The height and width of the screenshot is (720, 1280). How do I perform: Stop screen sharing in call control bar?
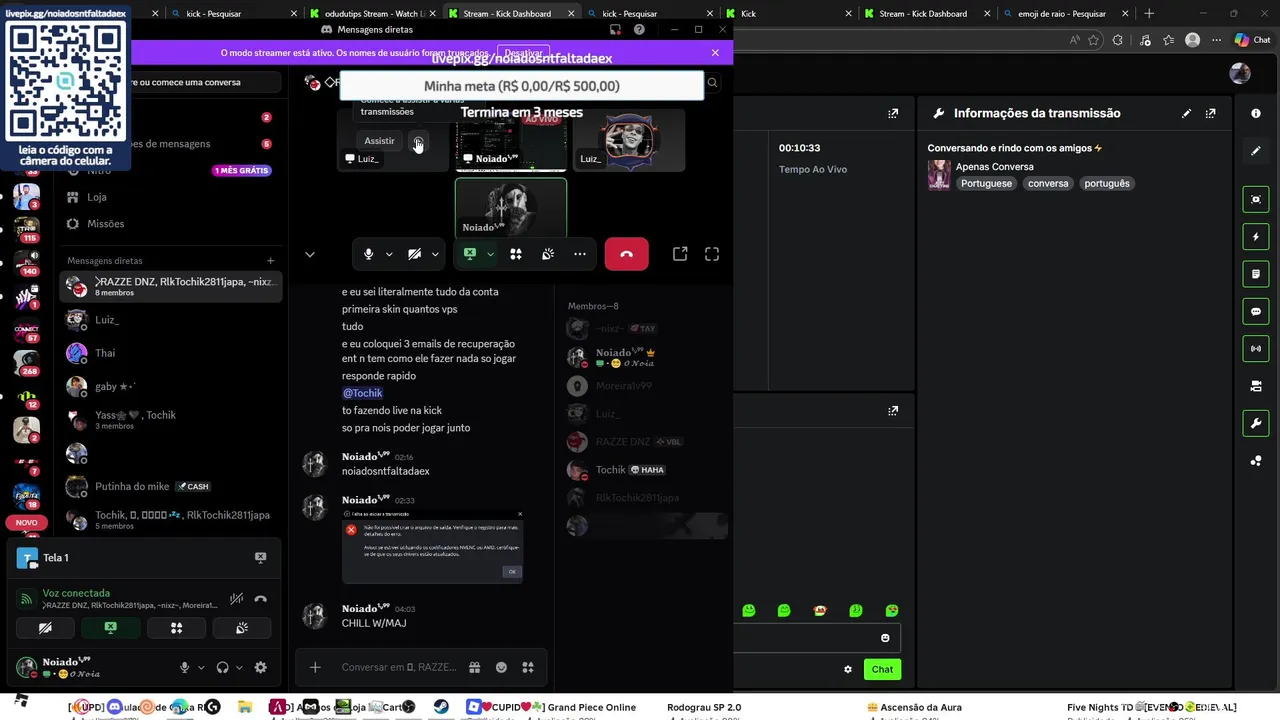pos(470,254)
